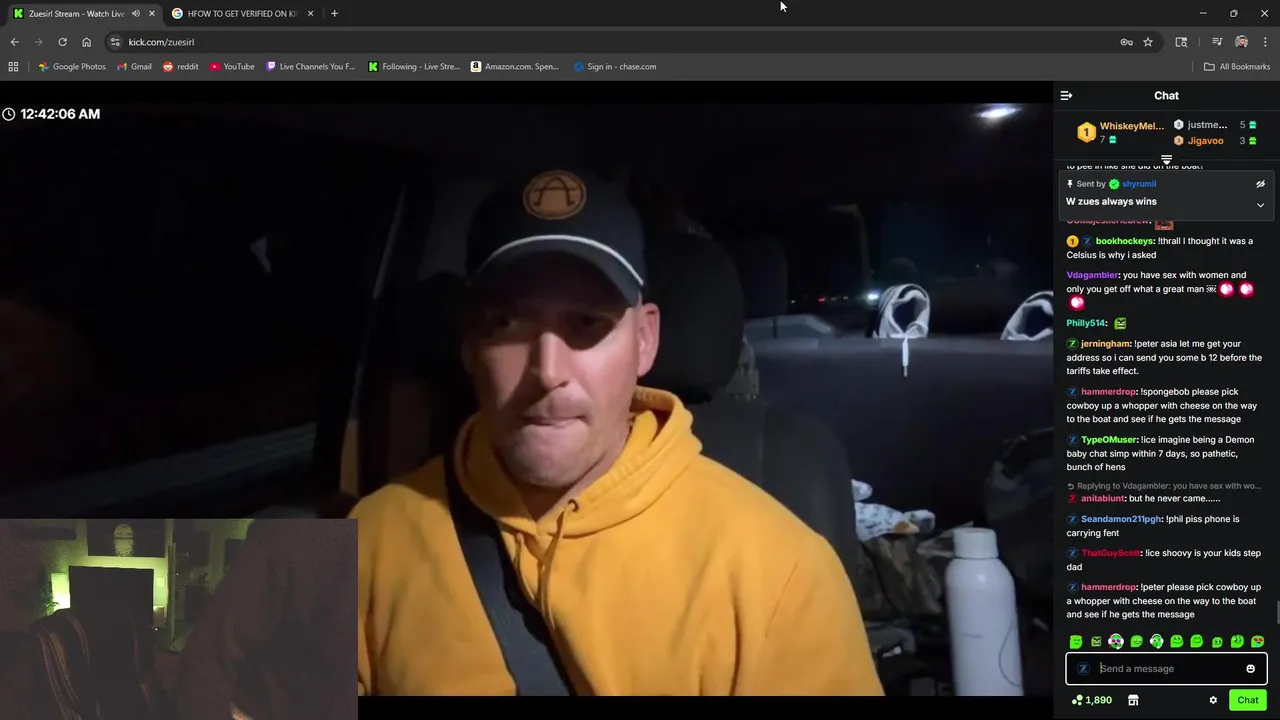Open the emoji picker in message box

(1250, 669)
